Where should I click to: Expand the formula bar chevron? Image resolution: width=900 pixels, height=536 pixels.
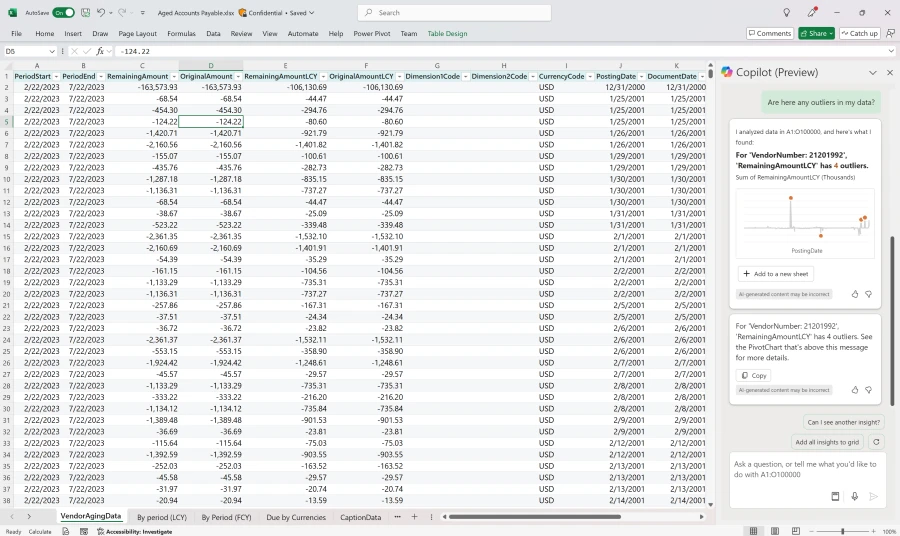click(891, 51)
